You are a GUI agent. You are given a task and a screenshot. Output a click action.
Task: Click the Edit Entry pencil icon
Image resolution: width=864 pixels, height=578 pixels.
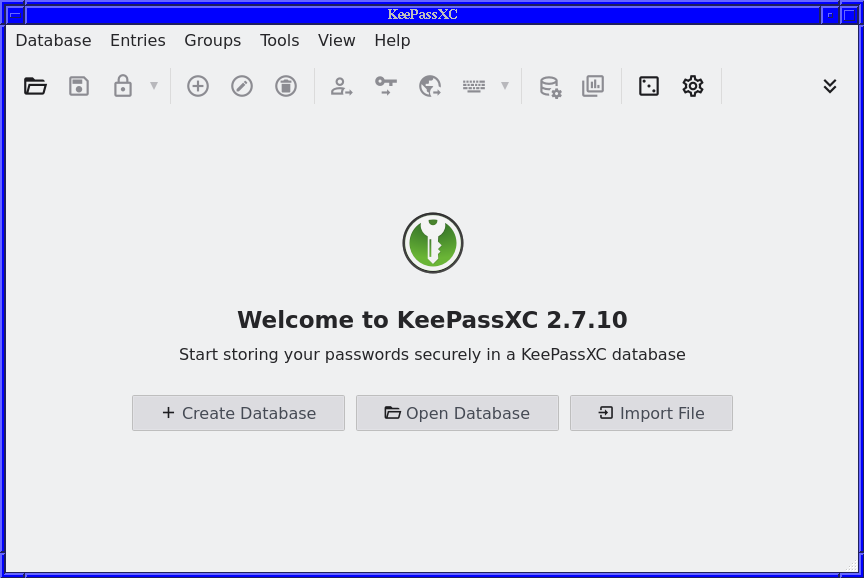click(x=242, y=86)
